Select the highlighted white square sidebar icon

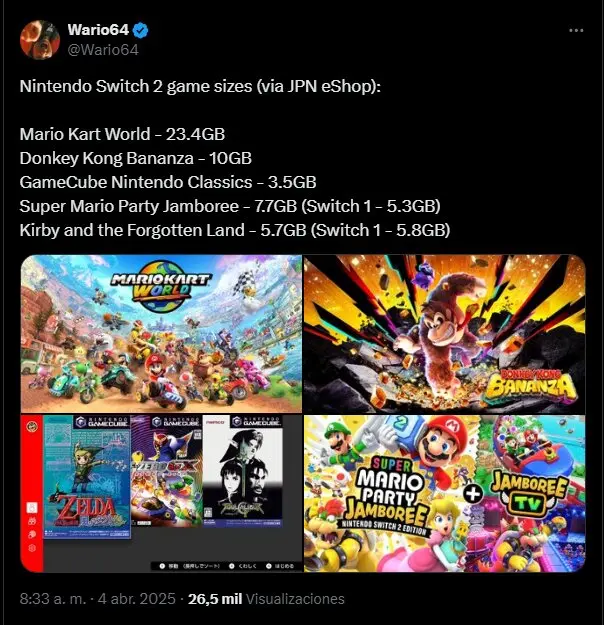click(32, 508)
